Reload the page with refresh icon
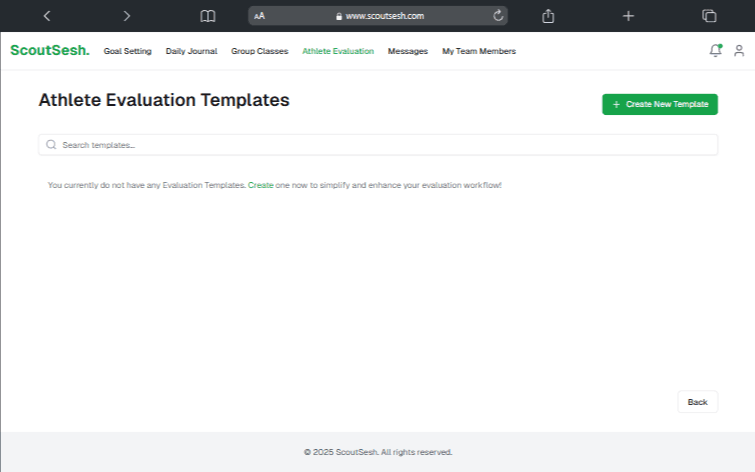The width and height of the screenshot is (755, 472). [498, 16]
